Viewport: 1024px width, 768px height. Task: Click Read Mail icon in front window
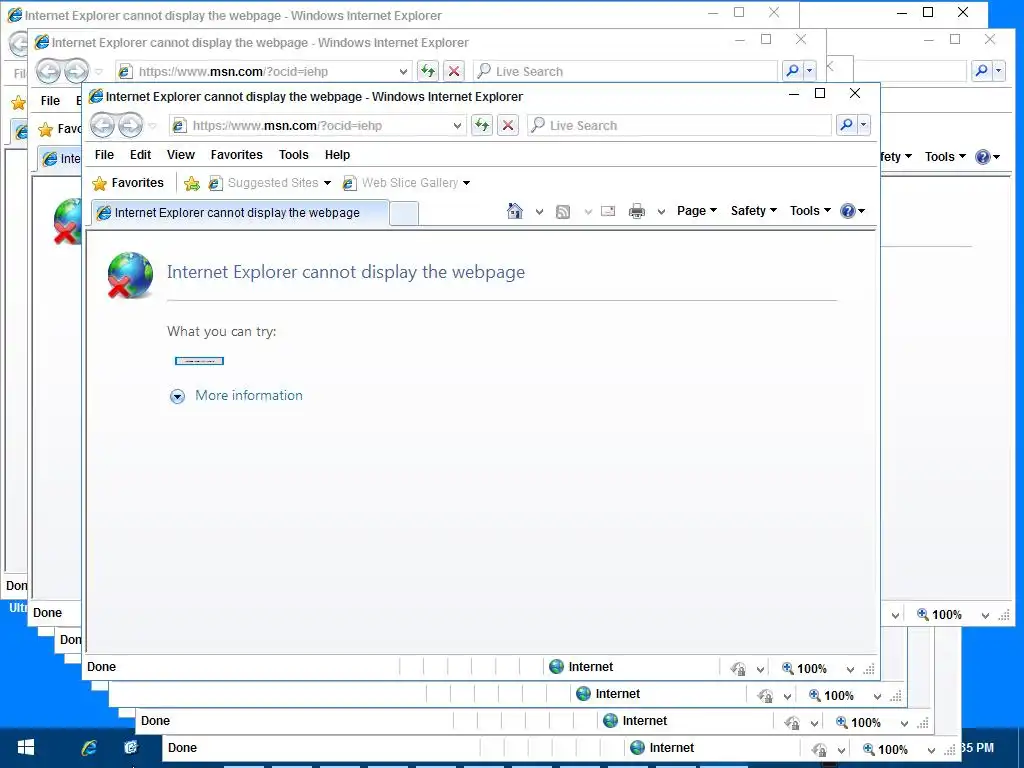(x=608, y=211)
